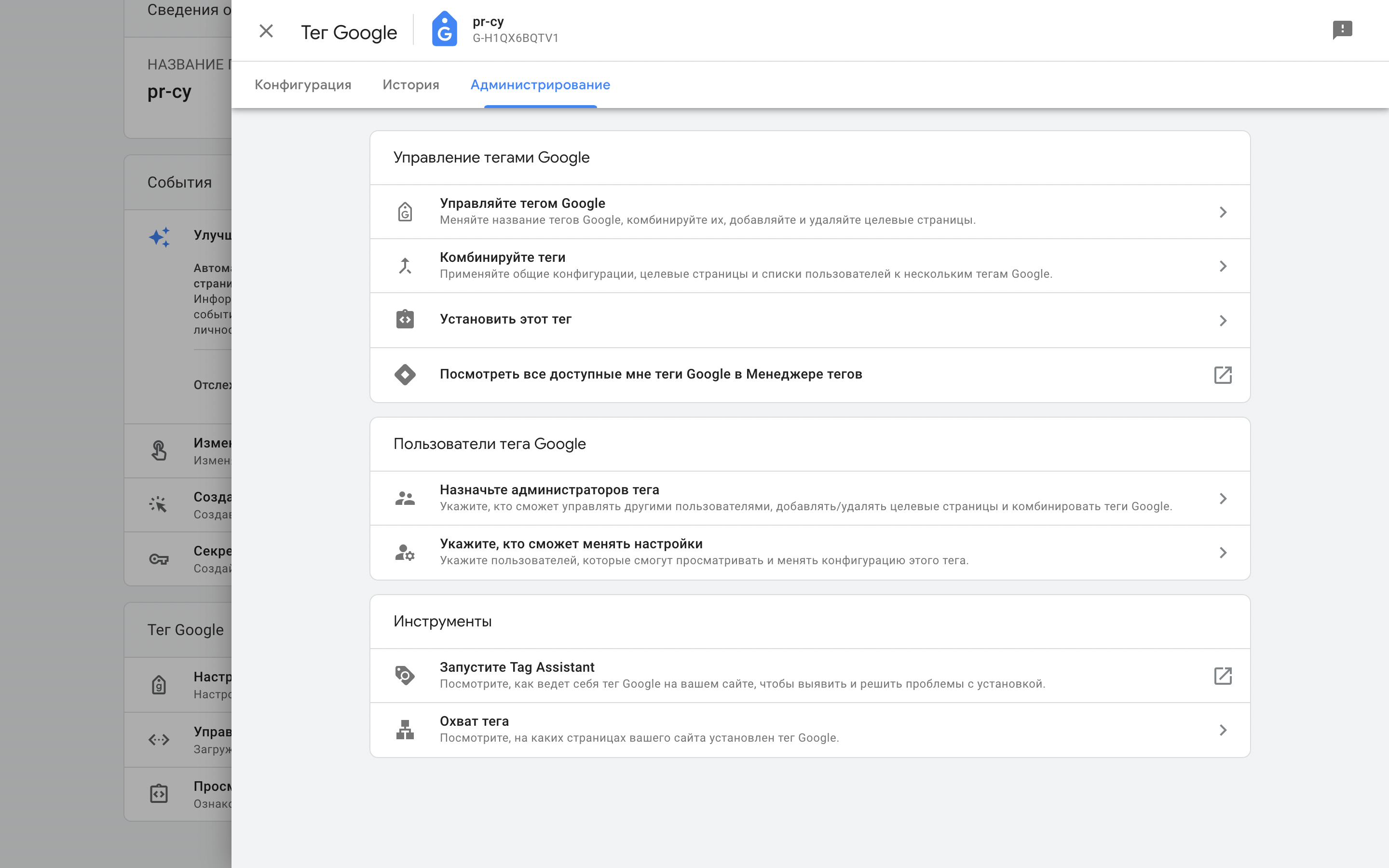1389x868 pixels.
Task: Click the Инструменты heading
Action: pyautogui.click(x=443, y=621)
